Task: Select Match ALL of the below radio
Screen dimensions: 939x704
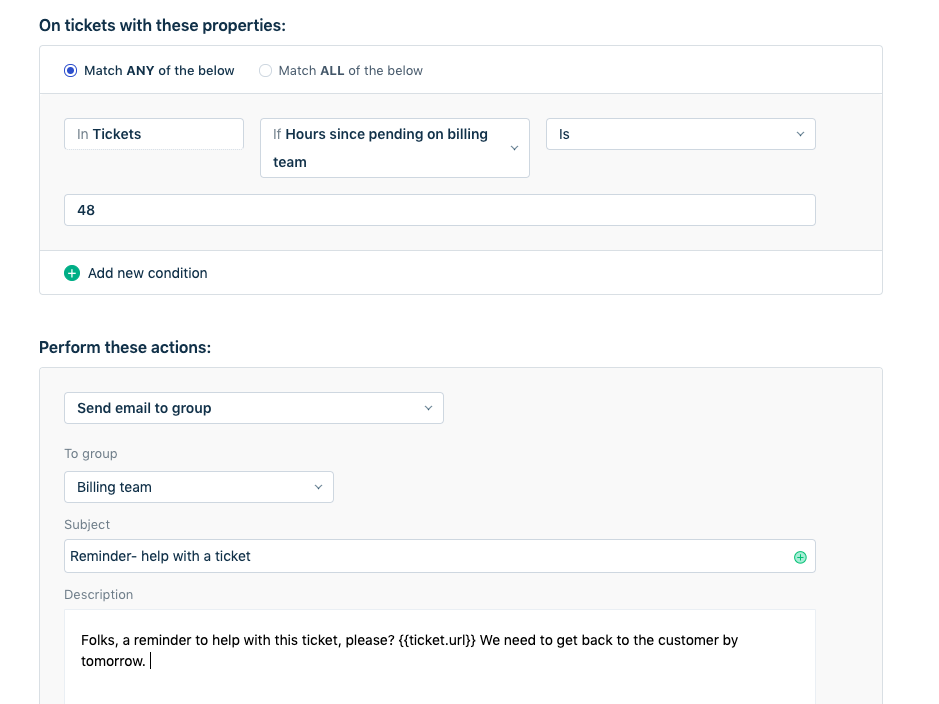Action: click(265, 71)
